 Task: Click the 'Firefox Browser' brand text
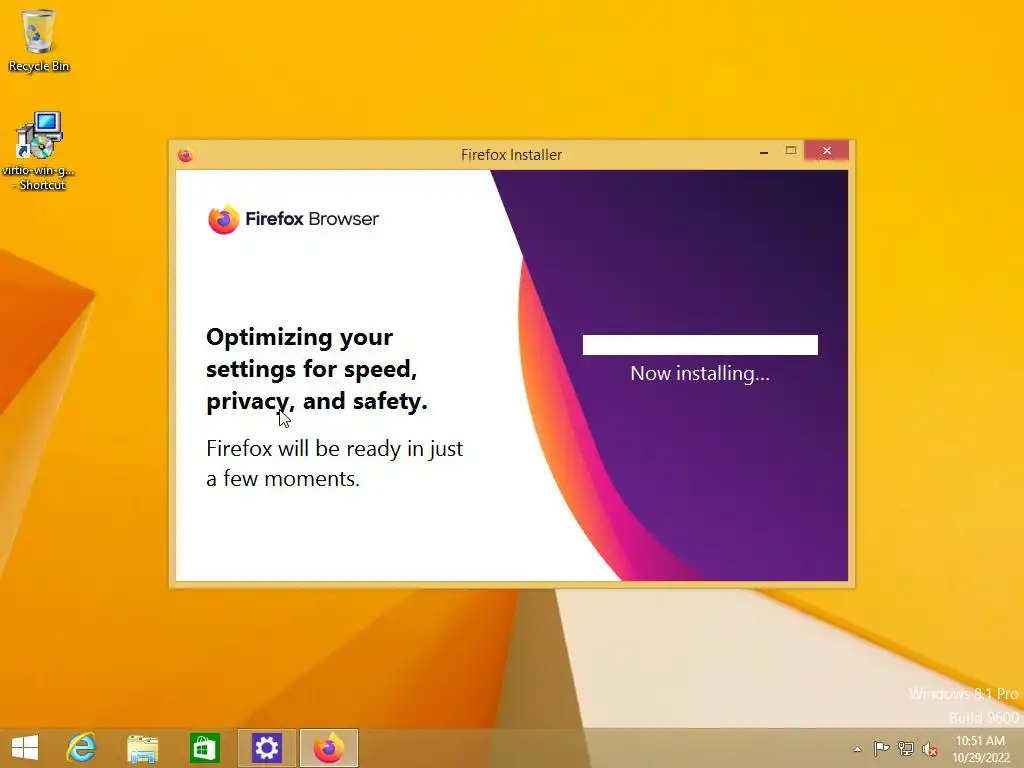(312, 219)
